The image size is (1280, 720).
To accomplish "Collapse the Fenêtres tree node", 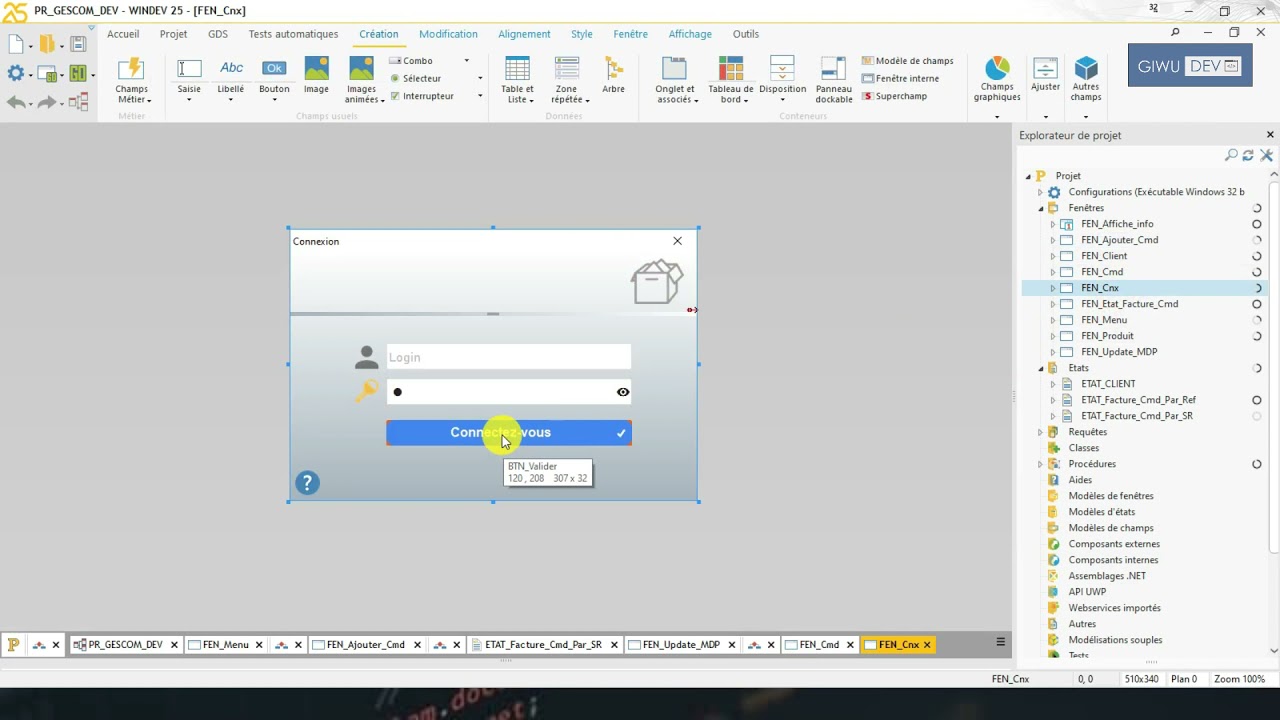I will (x=1040, y=208).
